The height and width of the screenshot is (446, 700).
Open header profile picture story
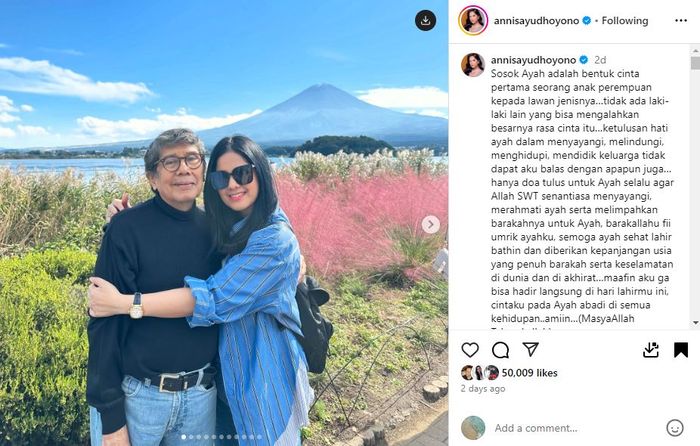pyautogui.click(x=473, y=21)
